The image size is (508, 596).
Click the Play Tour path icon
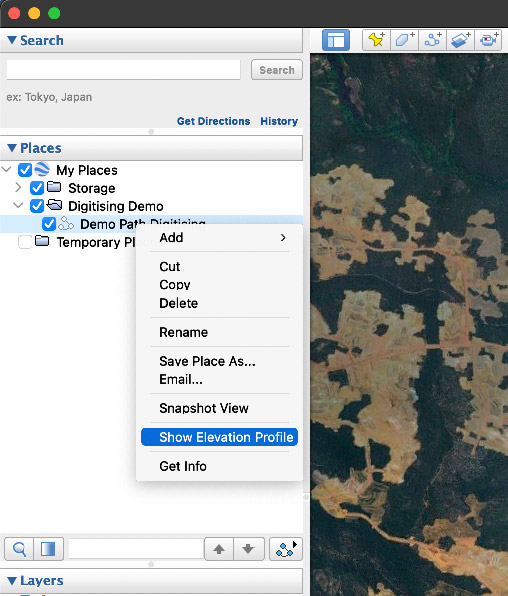click(286, 549)
